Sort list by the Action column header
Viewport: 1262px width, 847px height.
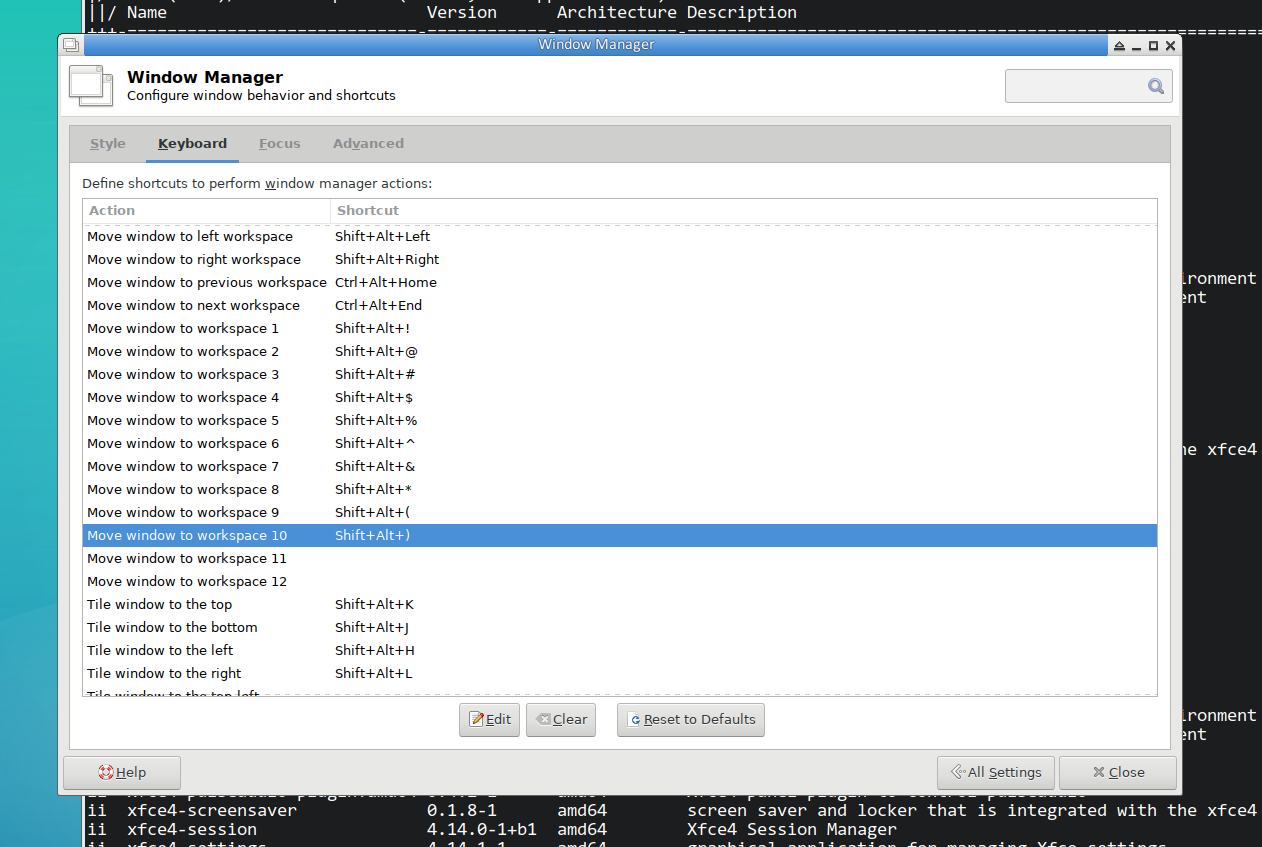(206, 211)
